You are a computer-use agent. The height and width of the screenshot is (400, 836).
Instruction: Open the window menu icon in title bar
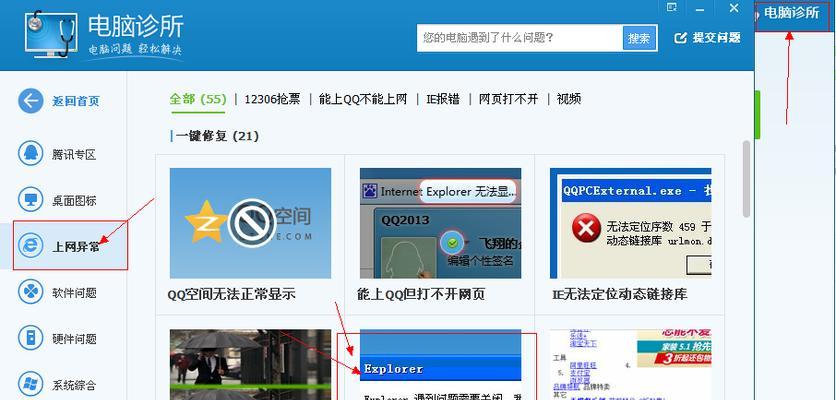click(672, 7)
